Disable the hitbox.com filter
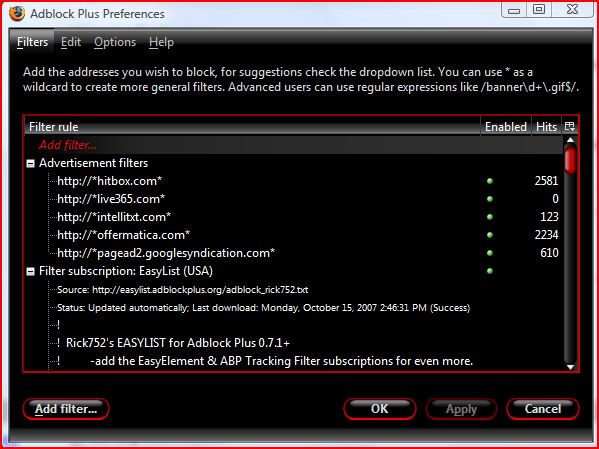The image size is (599, 449). 490,181
